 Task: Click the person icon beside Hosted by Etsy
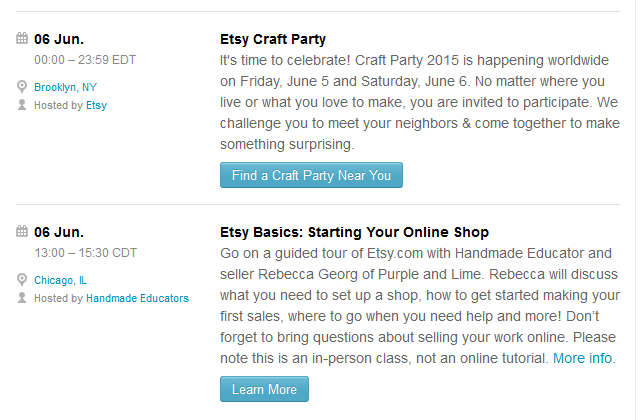[x=22, y=104]
